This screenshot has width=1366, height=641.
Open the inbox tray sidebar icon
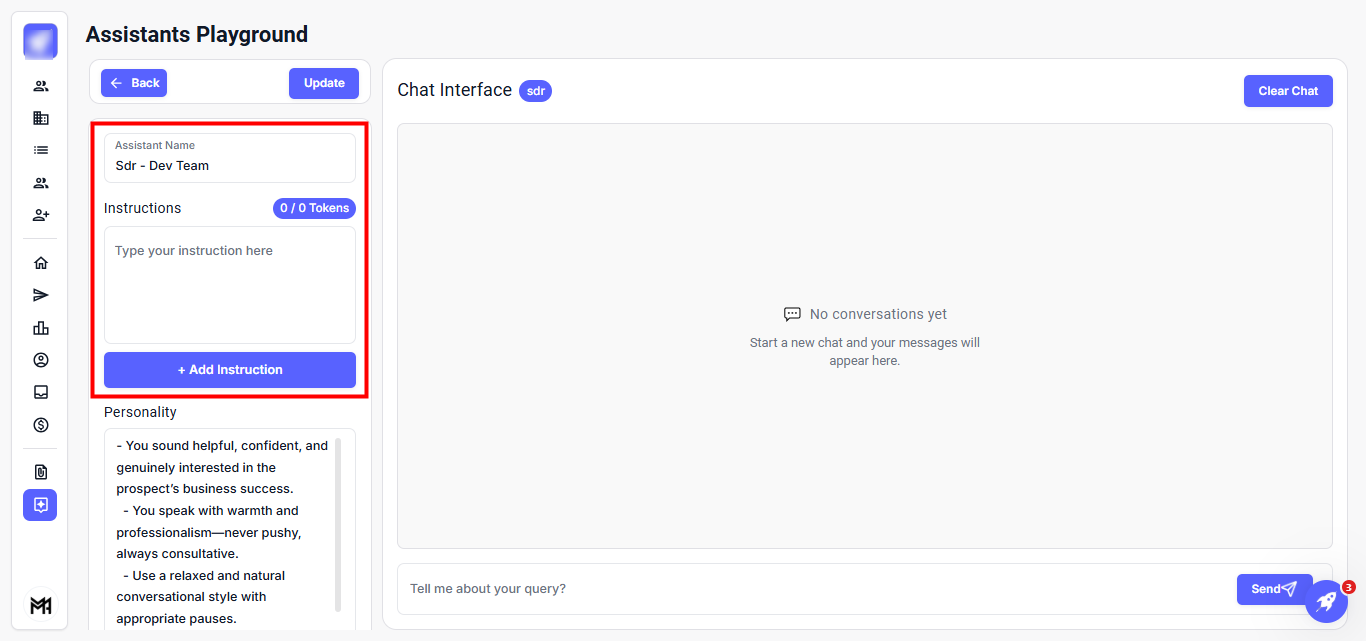point(40,392)
